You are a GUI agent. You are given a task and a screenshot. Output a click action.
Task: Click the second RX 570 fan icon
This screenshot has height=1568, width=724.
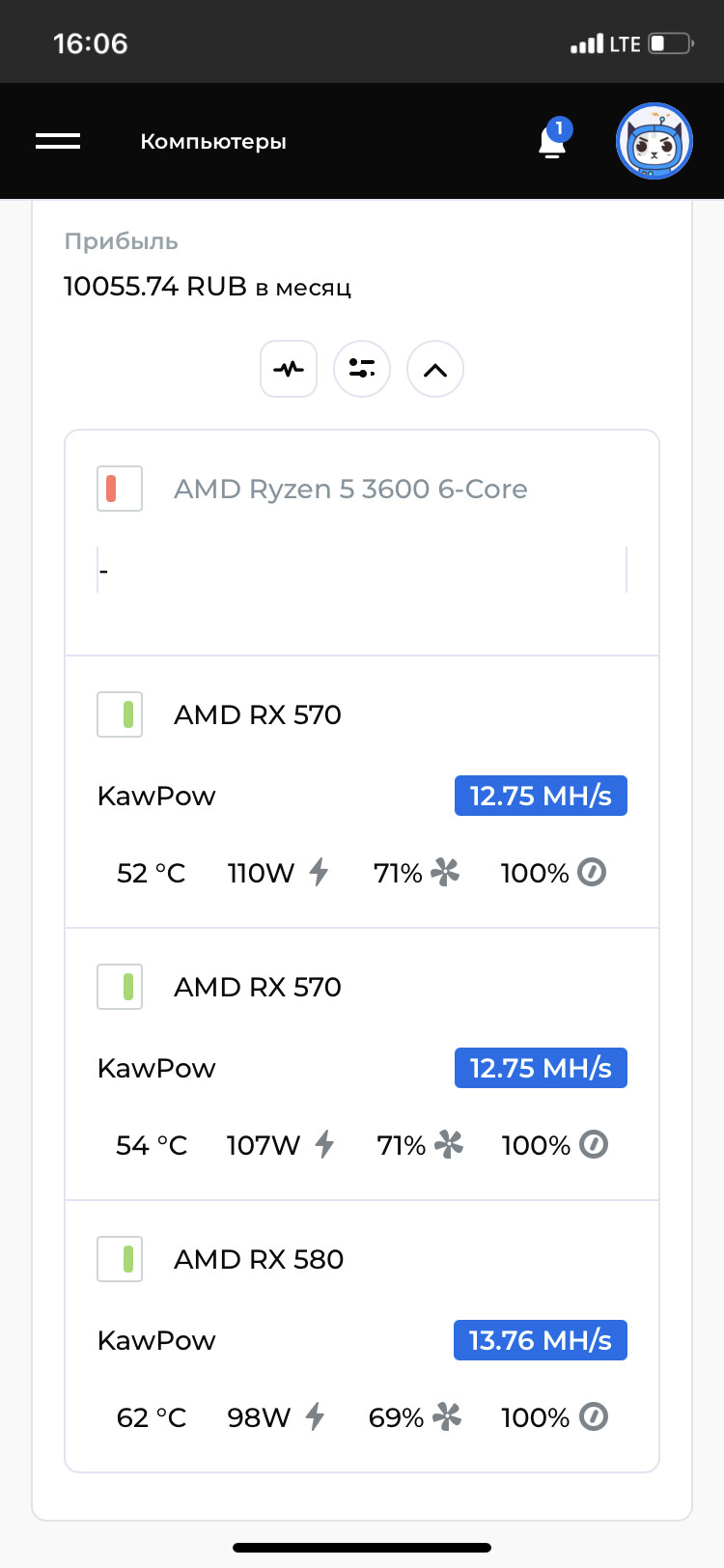point(449,1145)
